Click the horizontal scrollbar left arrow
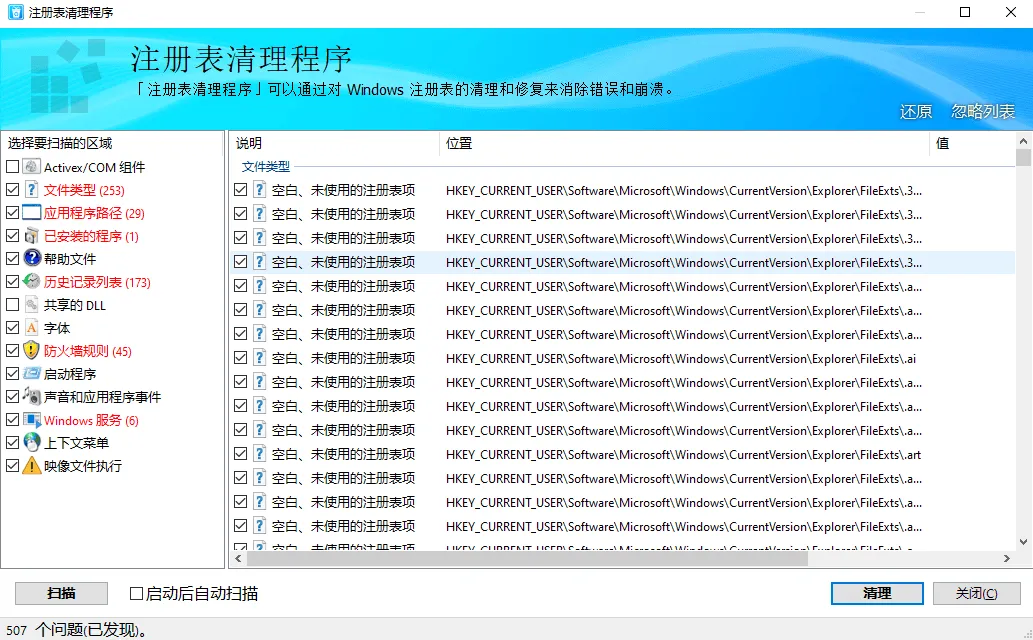1033x640 pixels. tap(238, 558)
